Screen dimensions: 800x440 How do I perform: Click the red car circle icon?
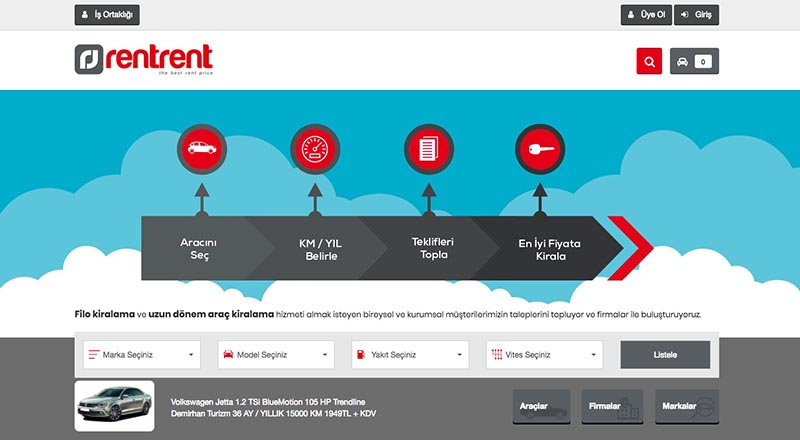pyautogui.click(x=201, y=149)
